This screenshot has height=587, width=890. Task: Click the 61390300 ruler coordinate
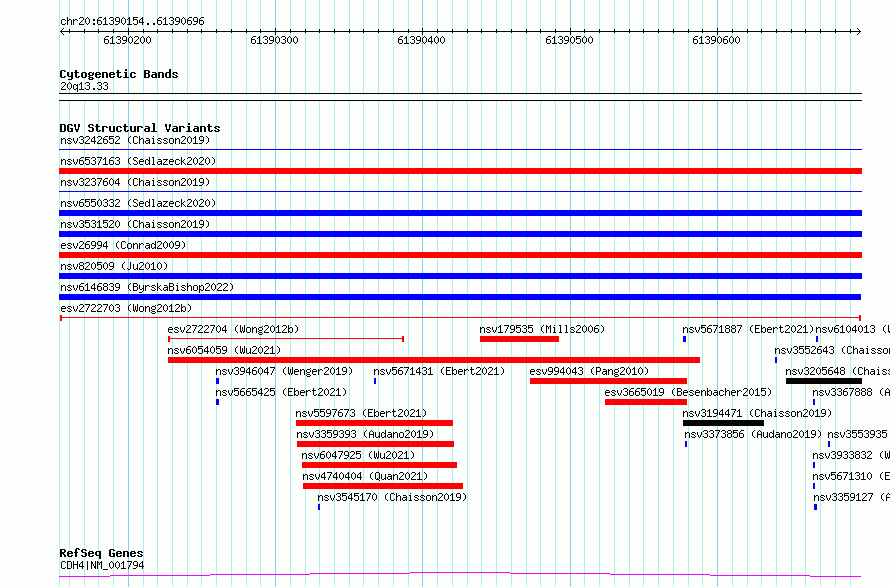274,40
